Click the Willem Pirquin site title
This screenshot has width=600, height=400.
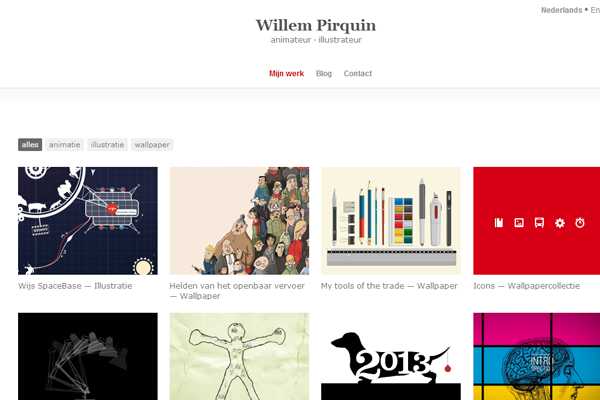tap(316, 26)
